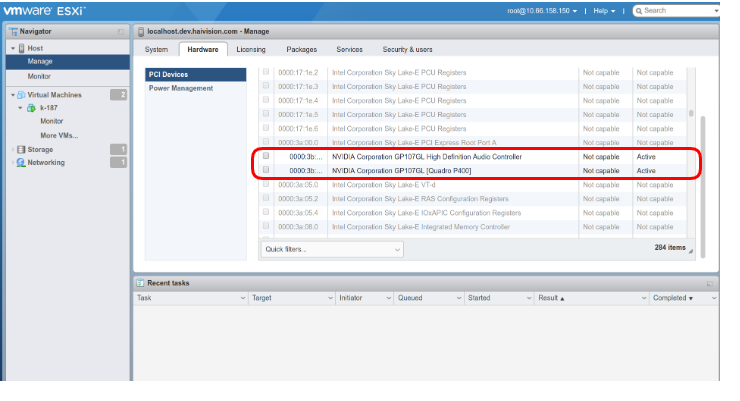Click the Networking icon in Navigator
Image resolution: width=740 pixels, height=401 pixels.
[x=20, y=163]
